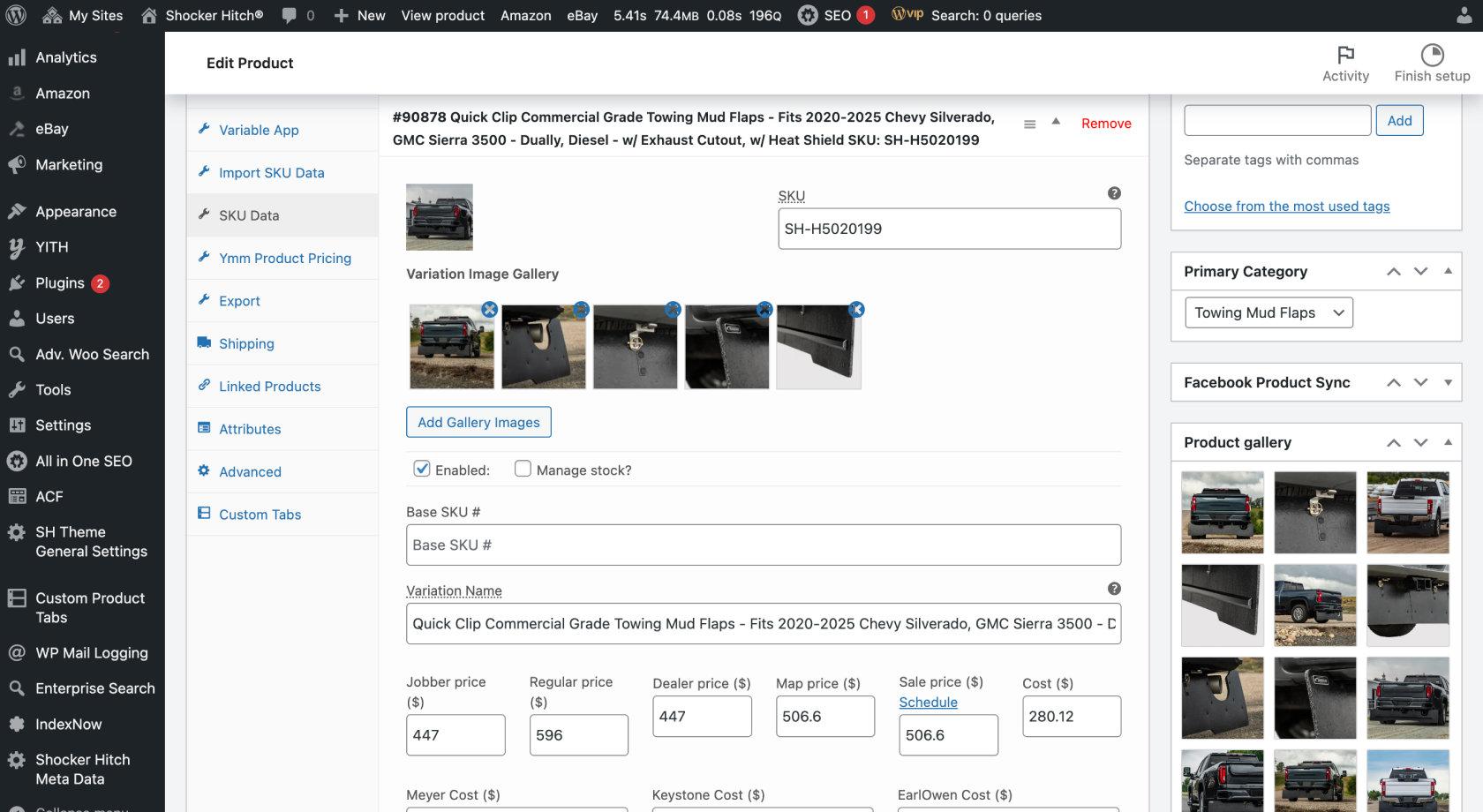This screenshot has width=1483, height=812.
Task: Collapse the Product gallery panel
Action: (x=1448, y=442)
